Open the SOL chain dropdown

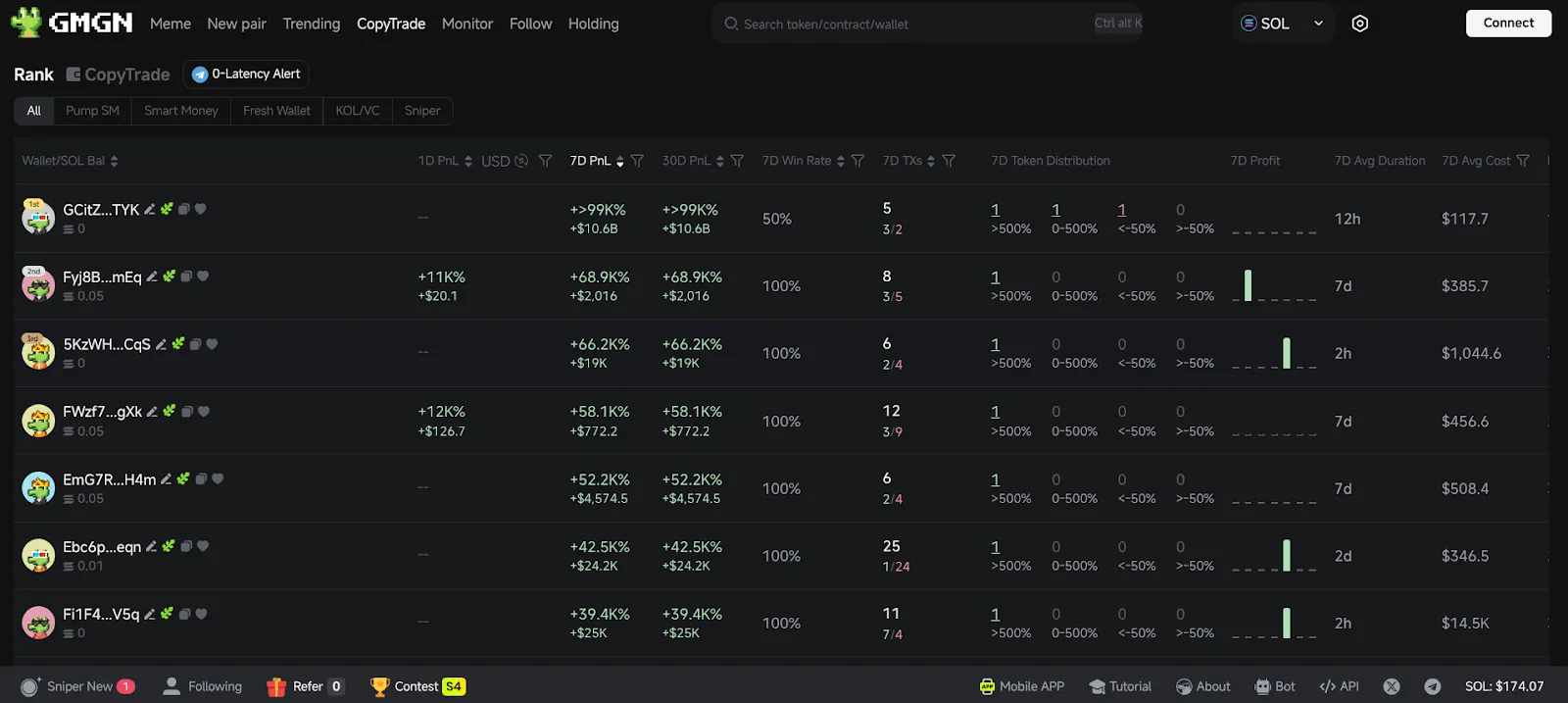[x=1282, y=24]
